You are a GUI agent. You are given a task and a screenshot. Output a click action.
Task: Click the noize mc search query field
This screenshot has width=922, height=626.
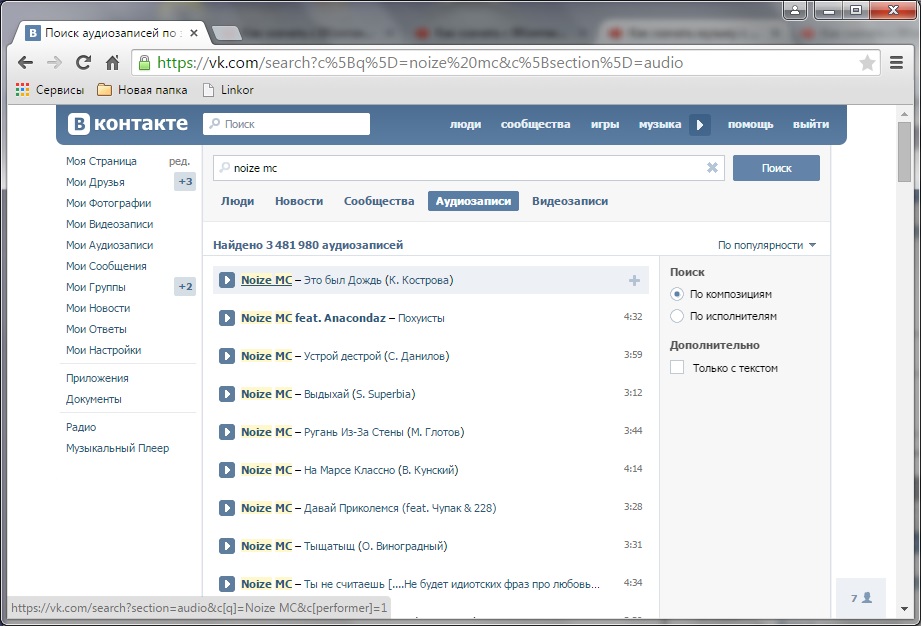pyautogui.click(x=469, y=168)
